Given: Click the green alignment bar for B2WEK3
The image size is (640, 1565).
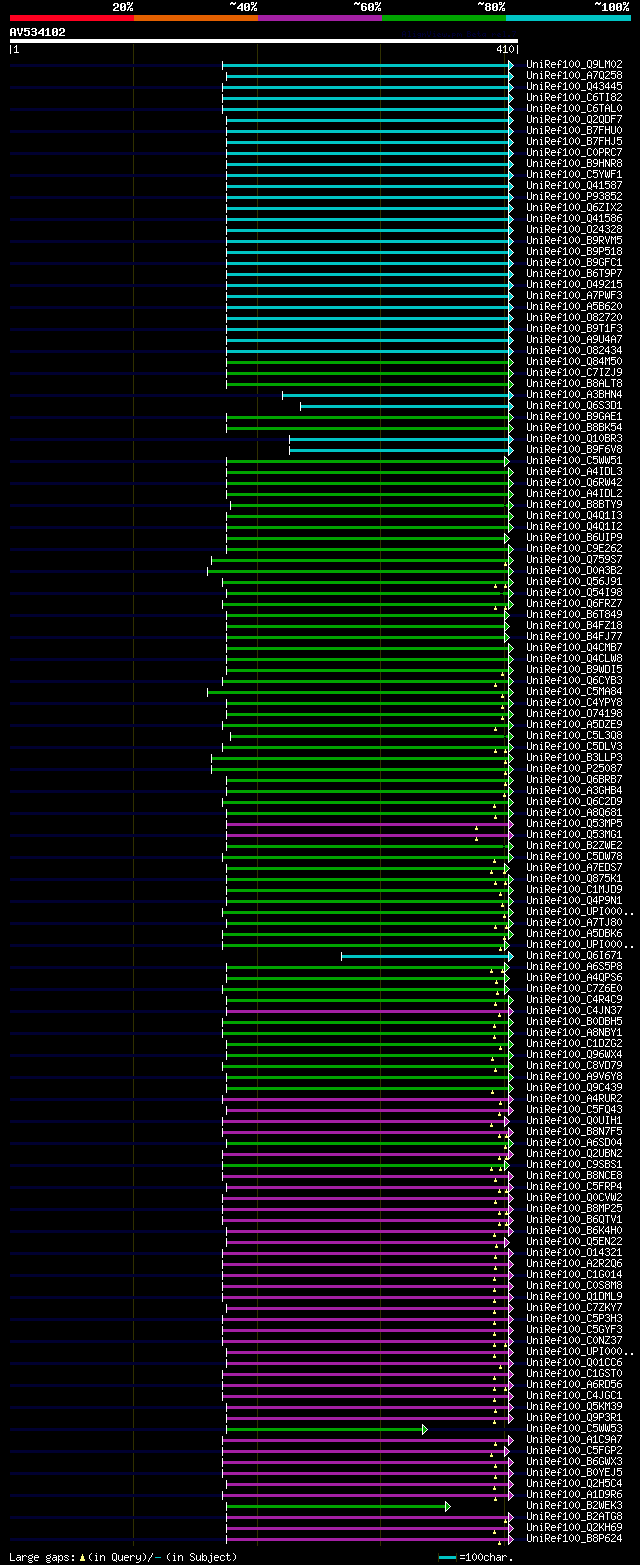Looking at the screenshot, I should click(338, 1505).
